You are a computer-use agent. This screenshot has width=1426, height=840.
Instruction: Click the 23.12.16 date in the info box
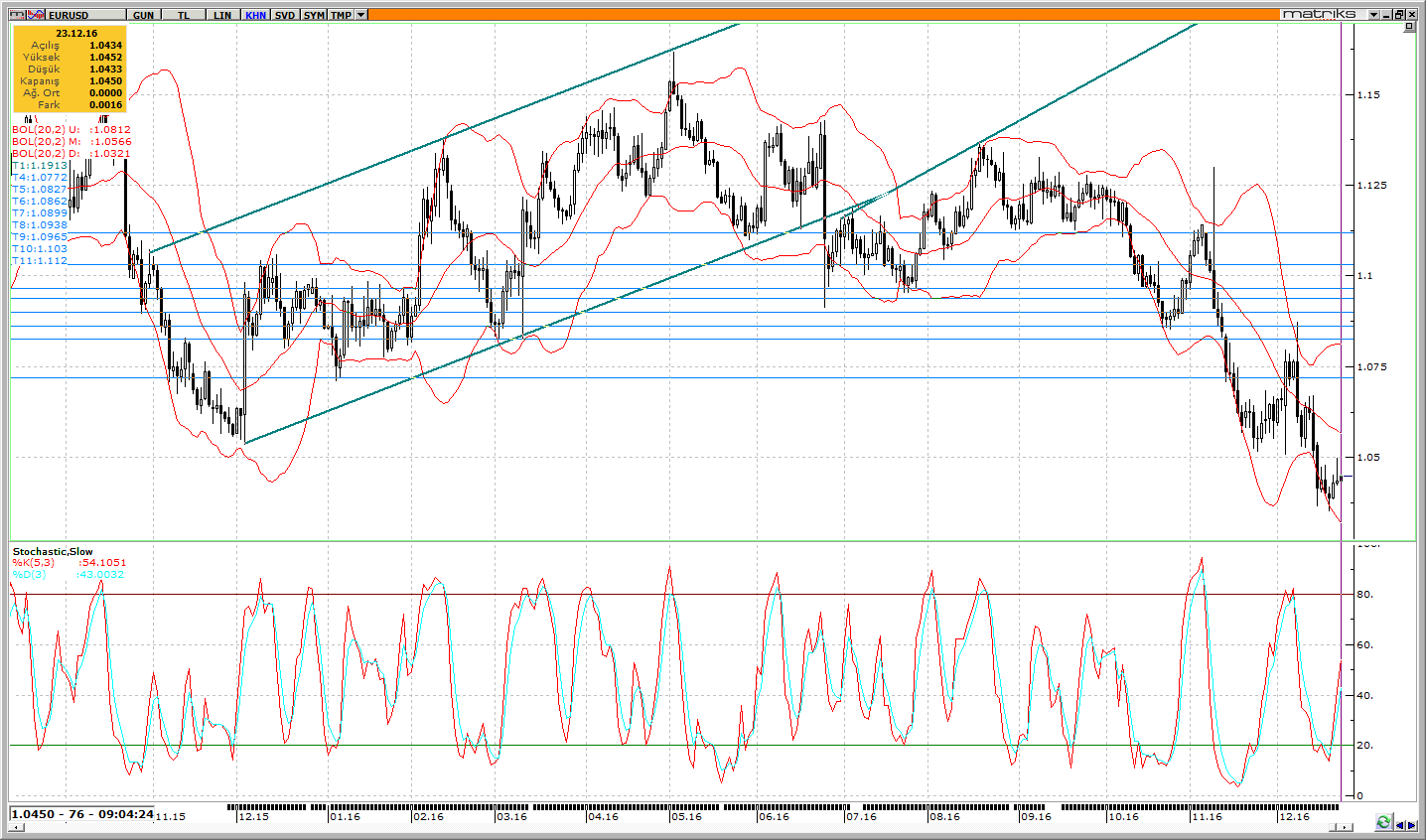76,33
